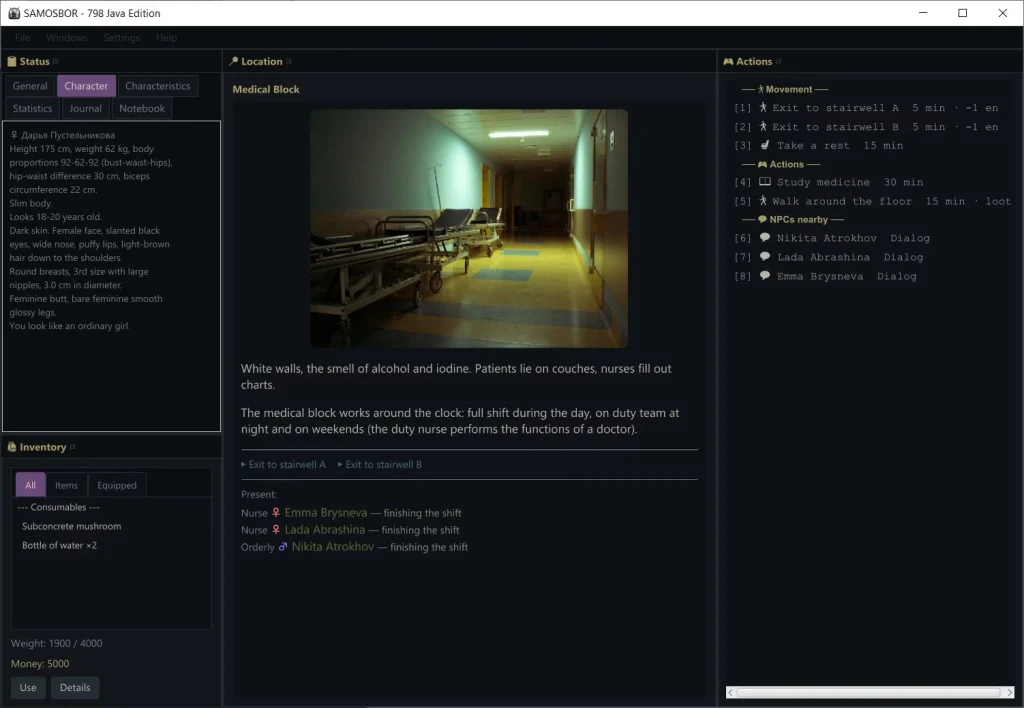Image resolution: width=1024 pixels, height=708 pixels.
Task: Click speech bubble icon for Emma Brysneva dialog
Action: coord(765,276)
